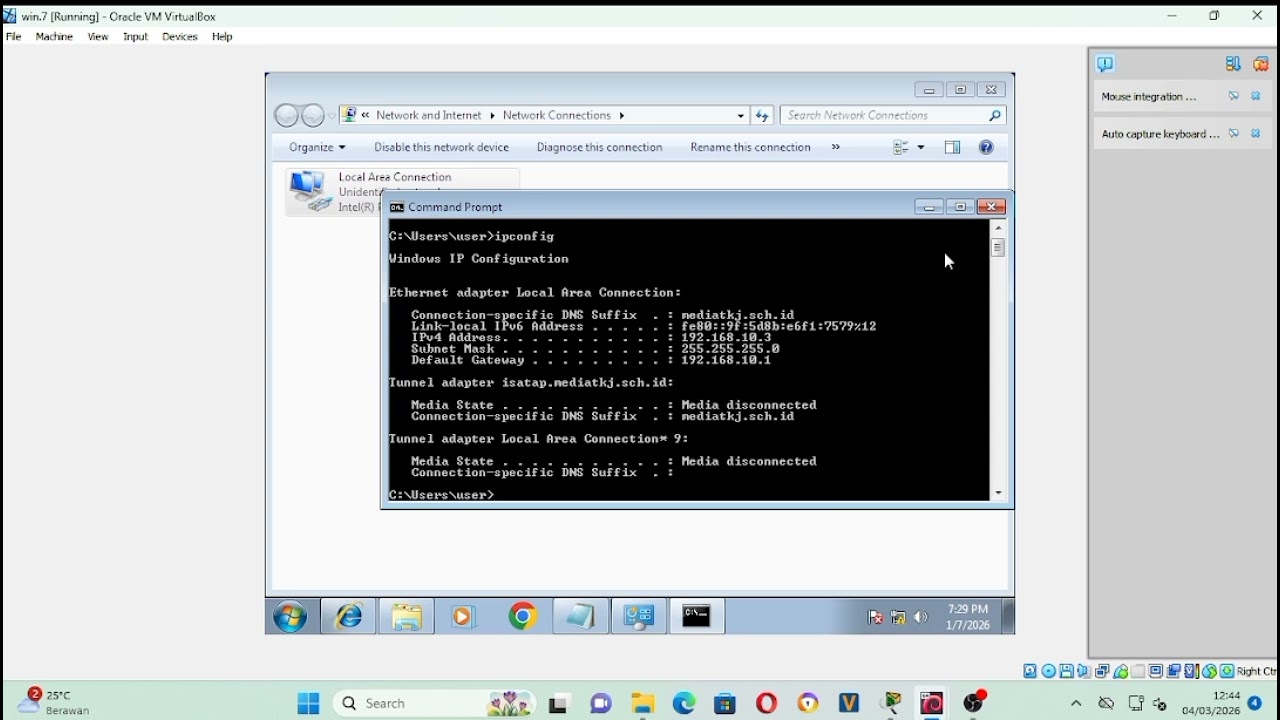Screen dimensions: 1280x720
Task: Show more toolbar commands chevron
Action: 837,148
